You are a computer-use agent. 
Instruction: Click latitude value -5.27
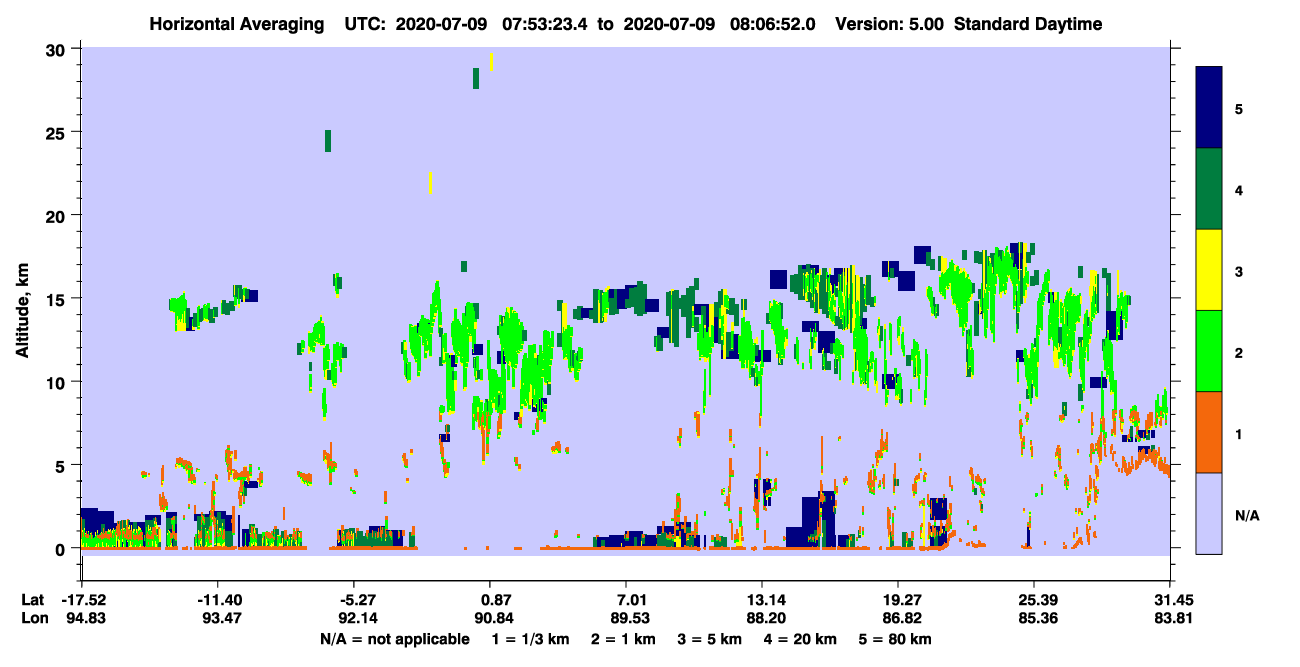tap(353, 600)
